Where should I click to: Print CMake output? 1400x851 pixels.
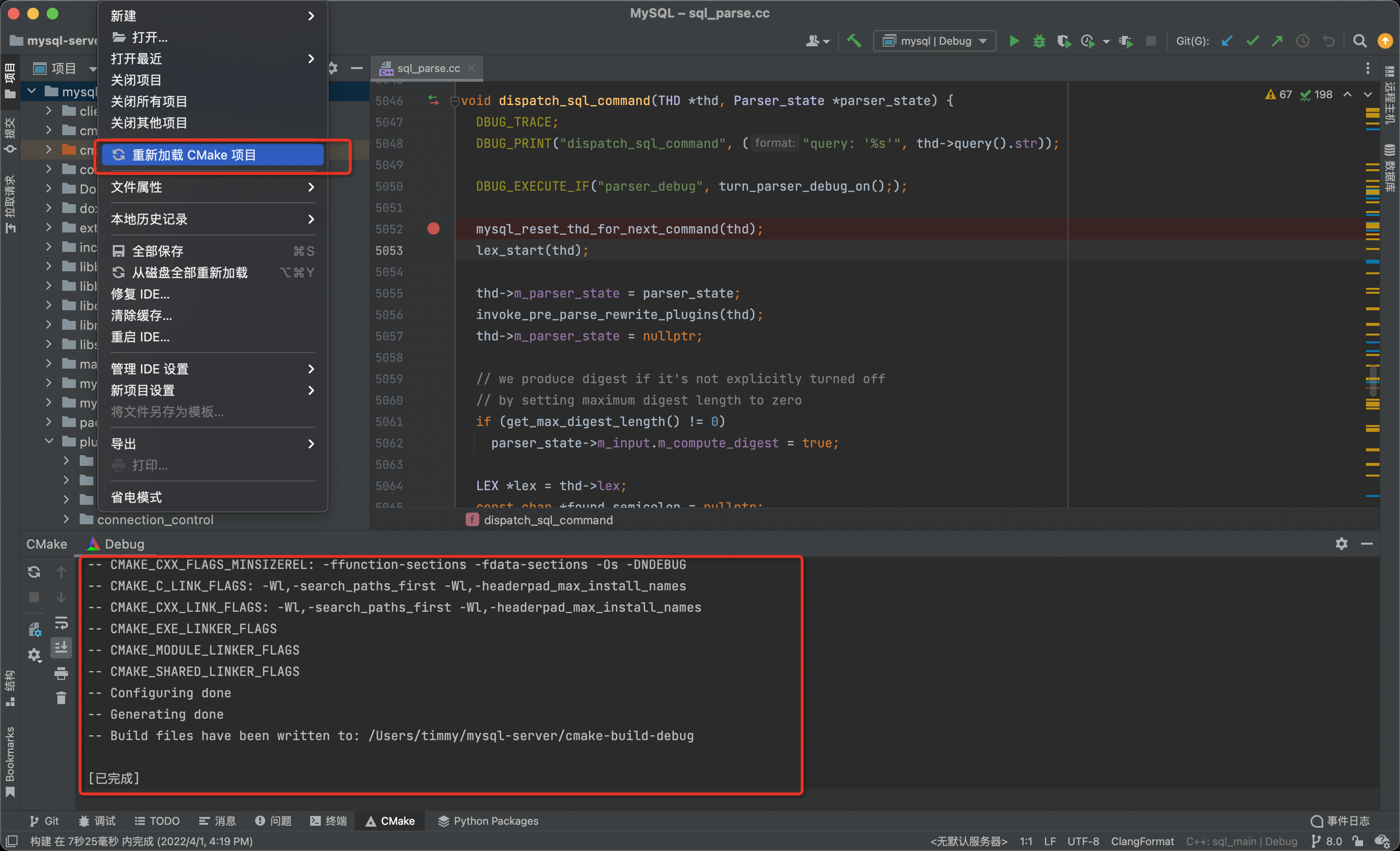pos(61,674)
